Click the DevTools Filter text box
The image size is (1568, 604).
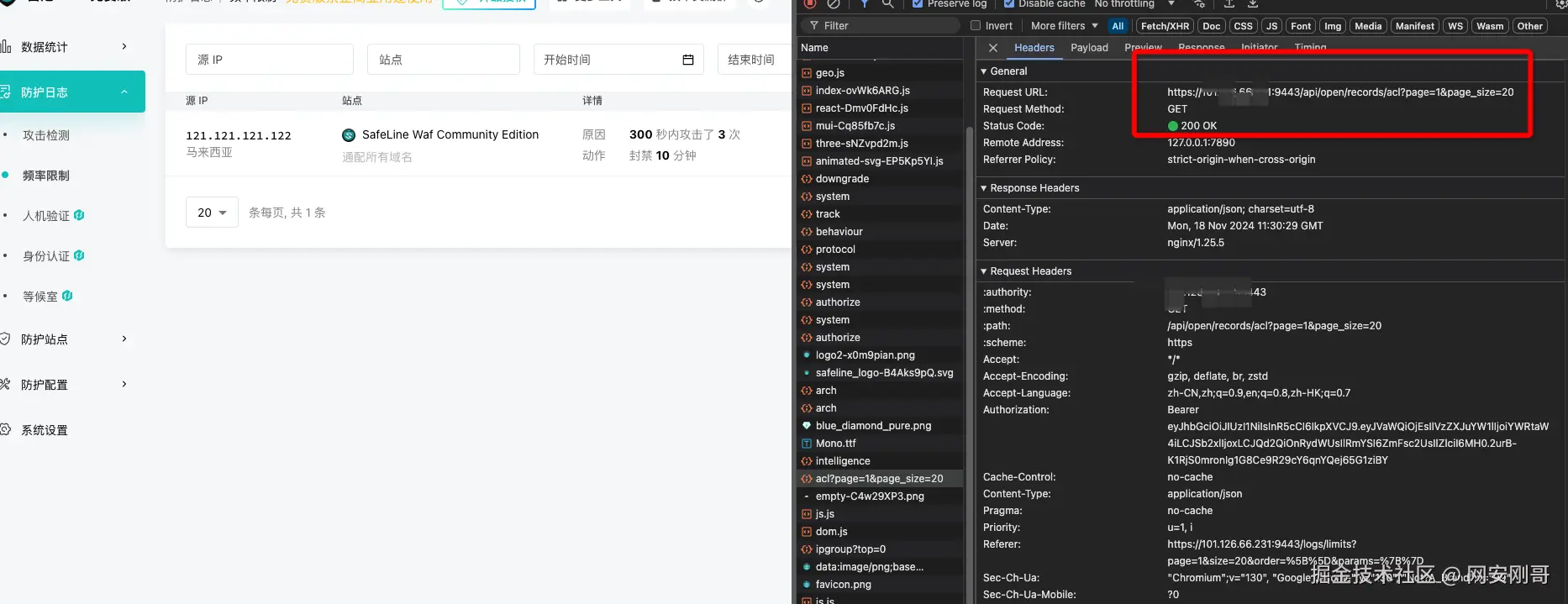tap(881, 26)
